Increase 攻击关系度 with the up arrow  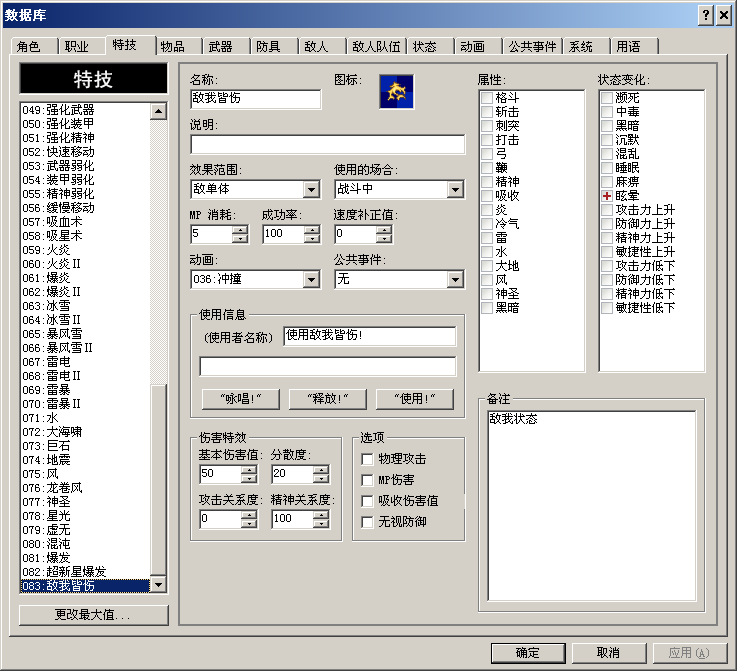(x=249, y=515)
